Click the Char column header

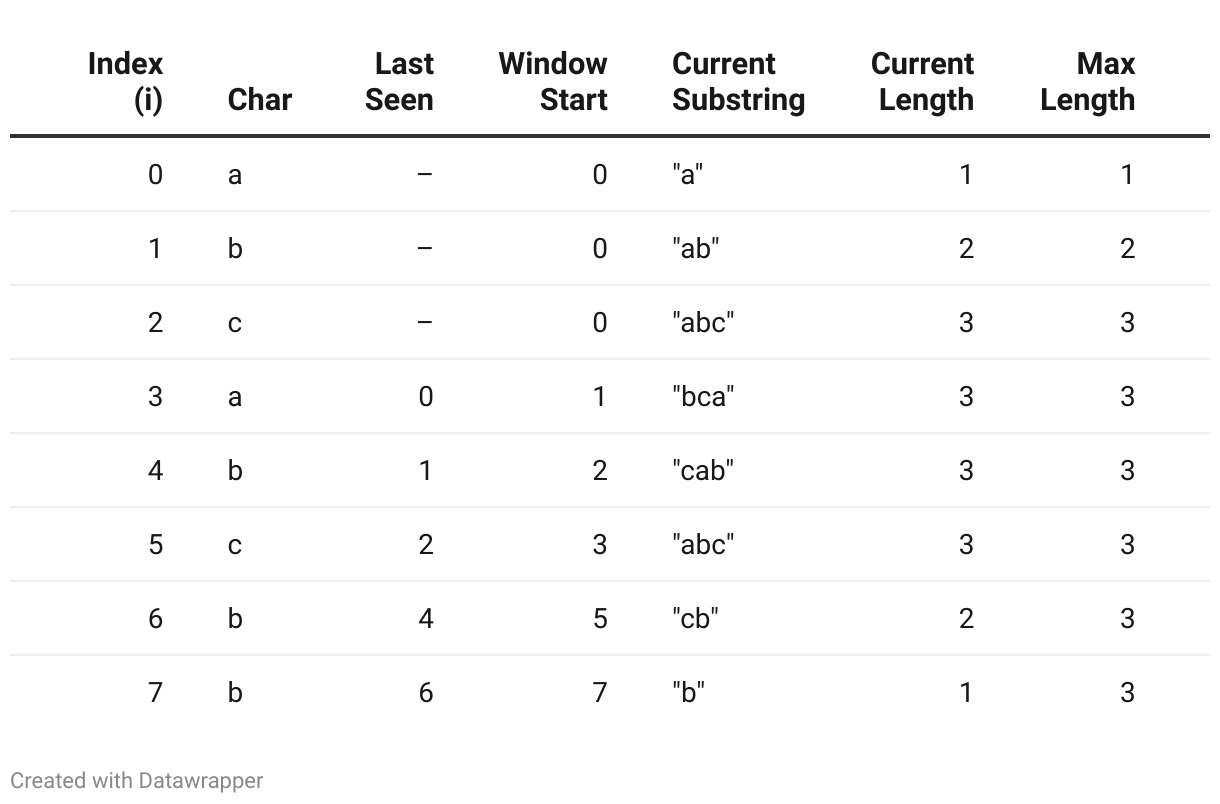tap(259, 100)
